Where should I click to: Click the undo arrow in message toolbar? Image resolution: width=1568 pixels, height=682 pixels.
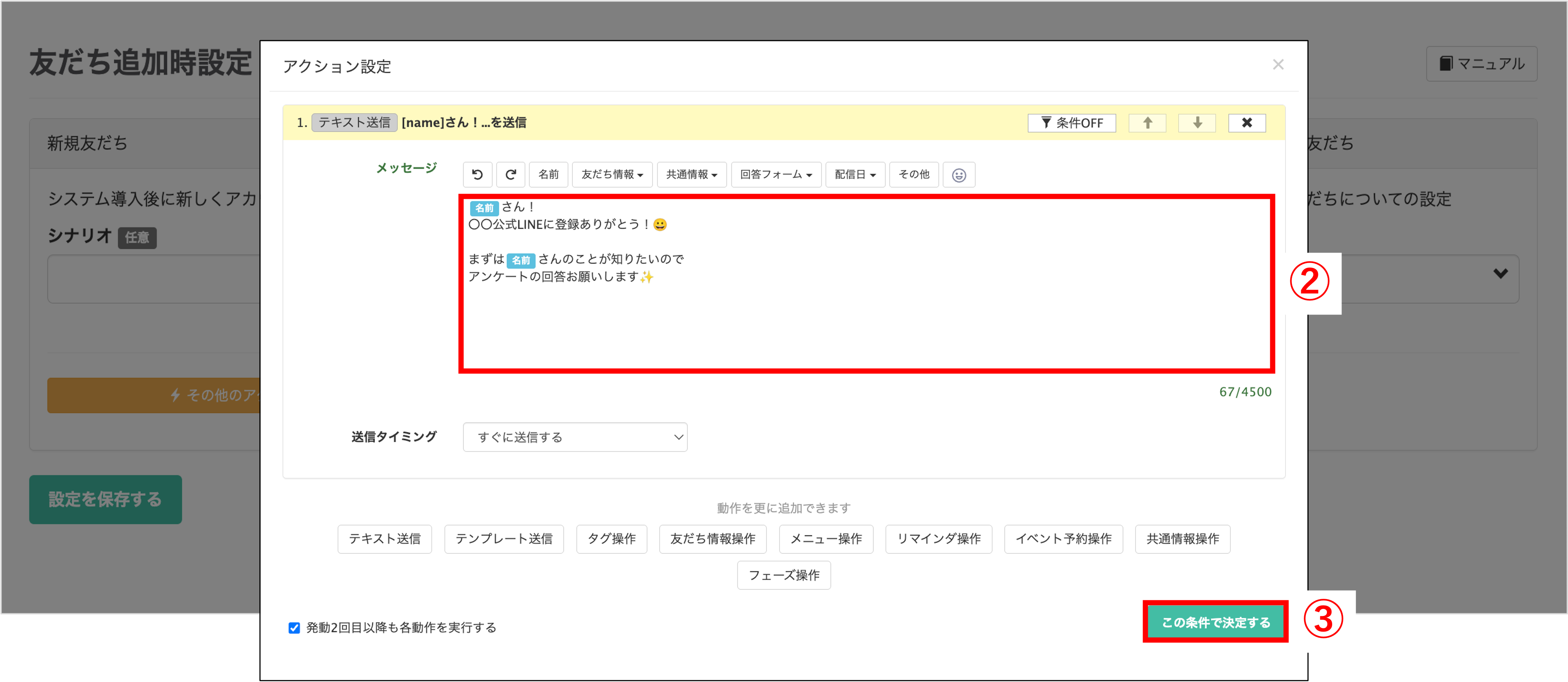point(477,175)
